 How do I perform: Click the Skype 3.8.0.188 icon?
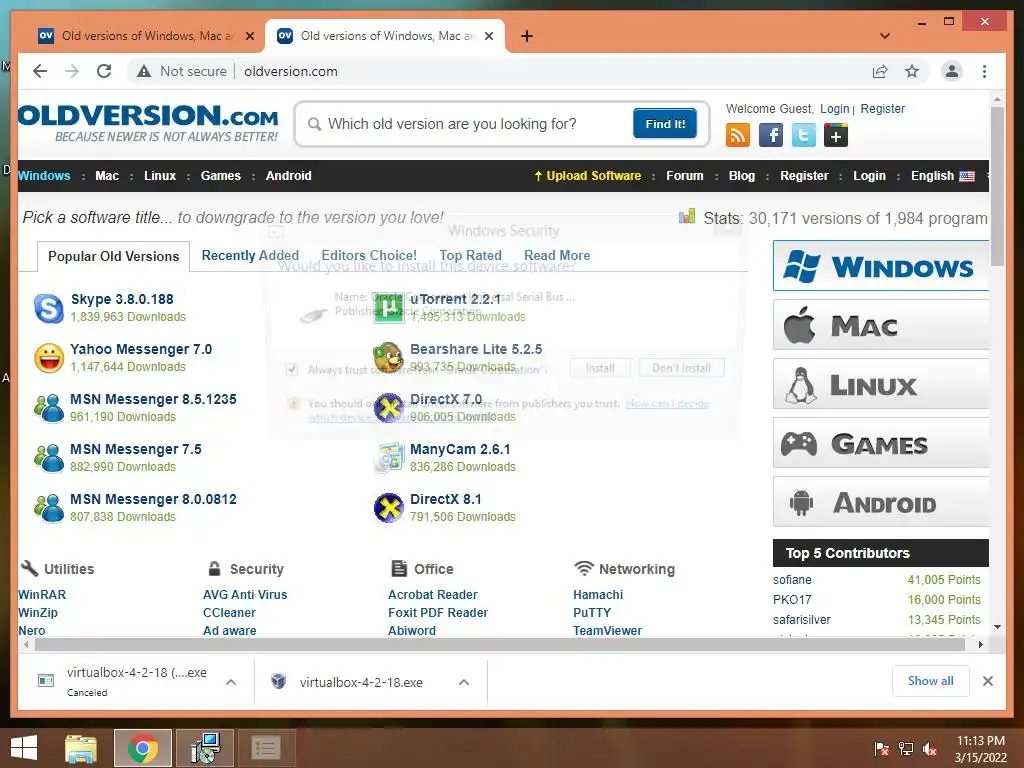(x=49, y=308)
